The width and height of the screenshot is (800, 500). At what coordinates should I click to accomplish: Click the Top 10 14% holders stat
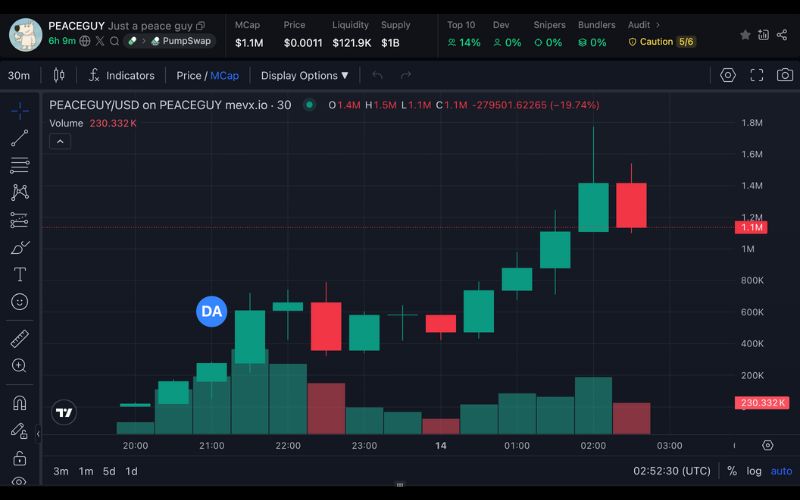[464, 34]
